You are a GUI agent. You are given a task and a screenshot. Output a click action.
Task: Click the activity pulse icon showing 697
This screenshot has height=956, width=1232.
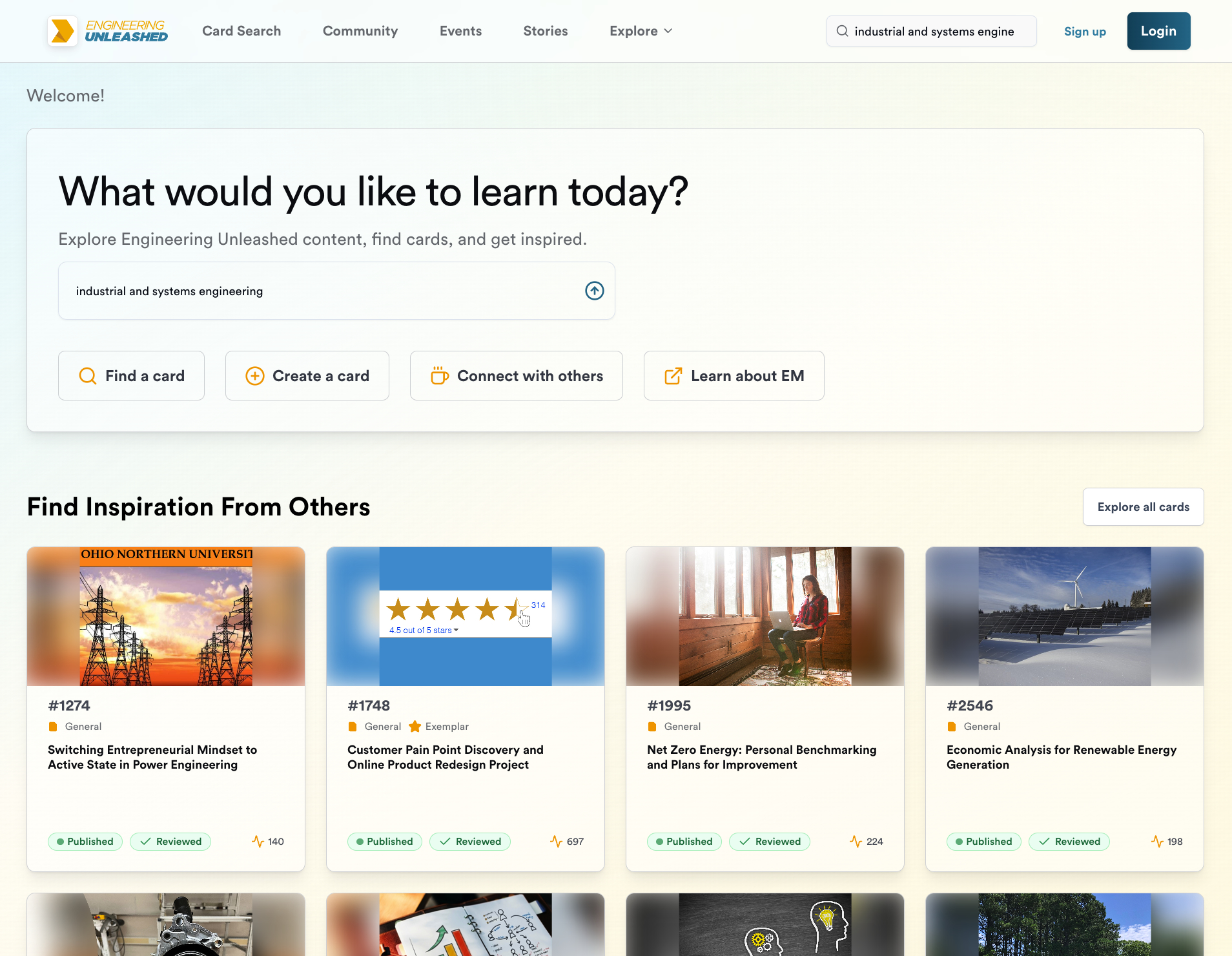click(x=557, y=842)
